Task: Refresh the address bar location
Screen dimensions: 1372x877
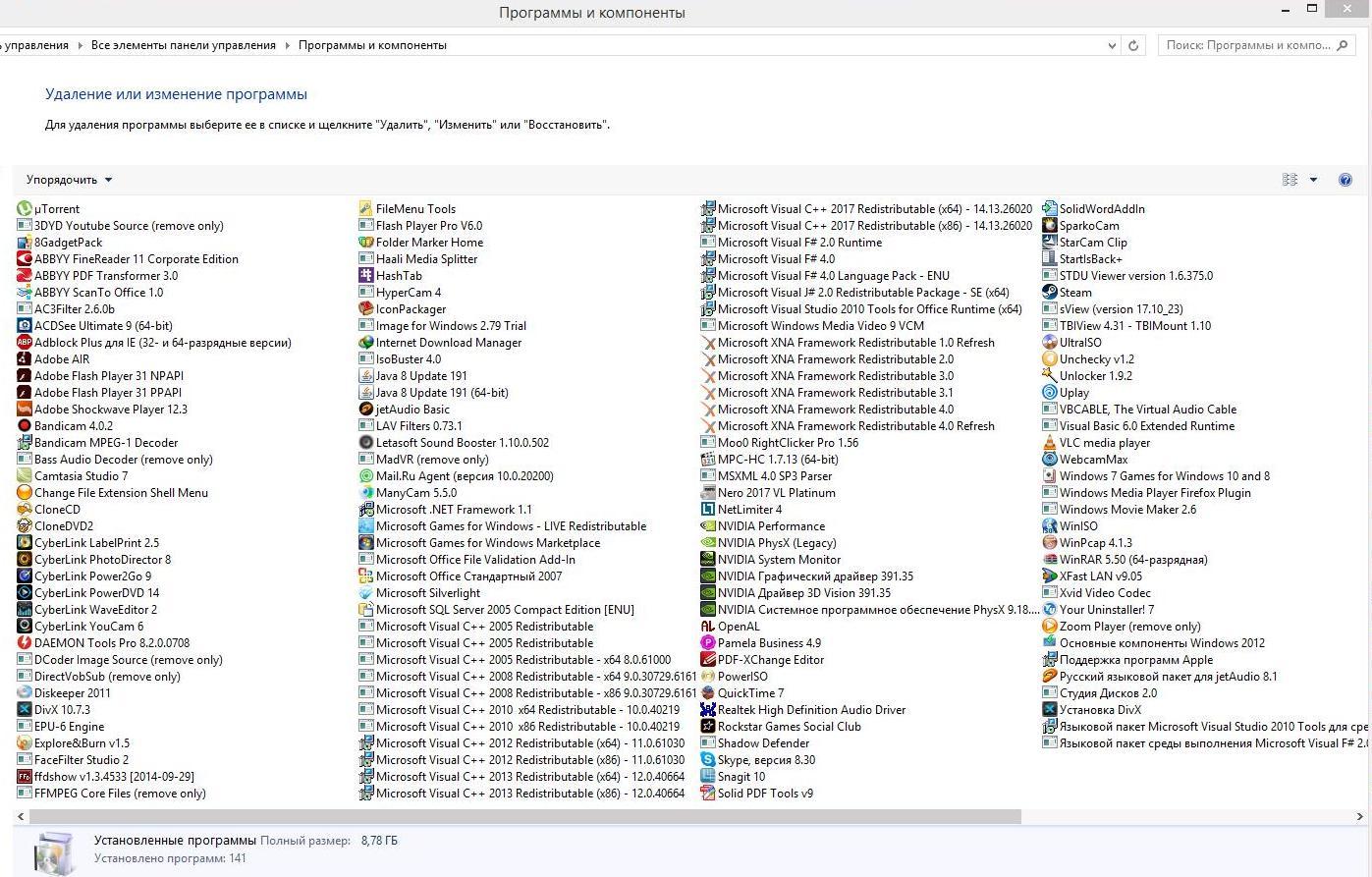Action: click(1133, 45)
